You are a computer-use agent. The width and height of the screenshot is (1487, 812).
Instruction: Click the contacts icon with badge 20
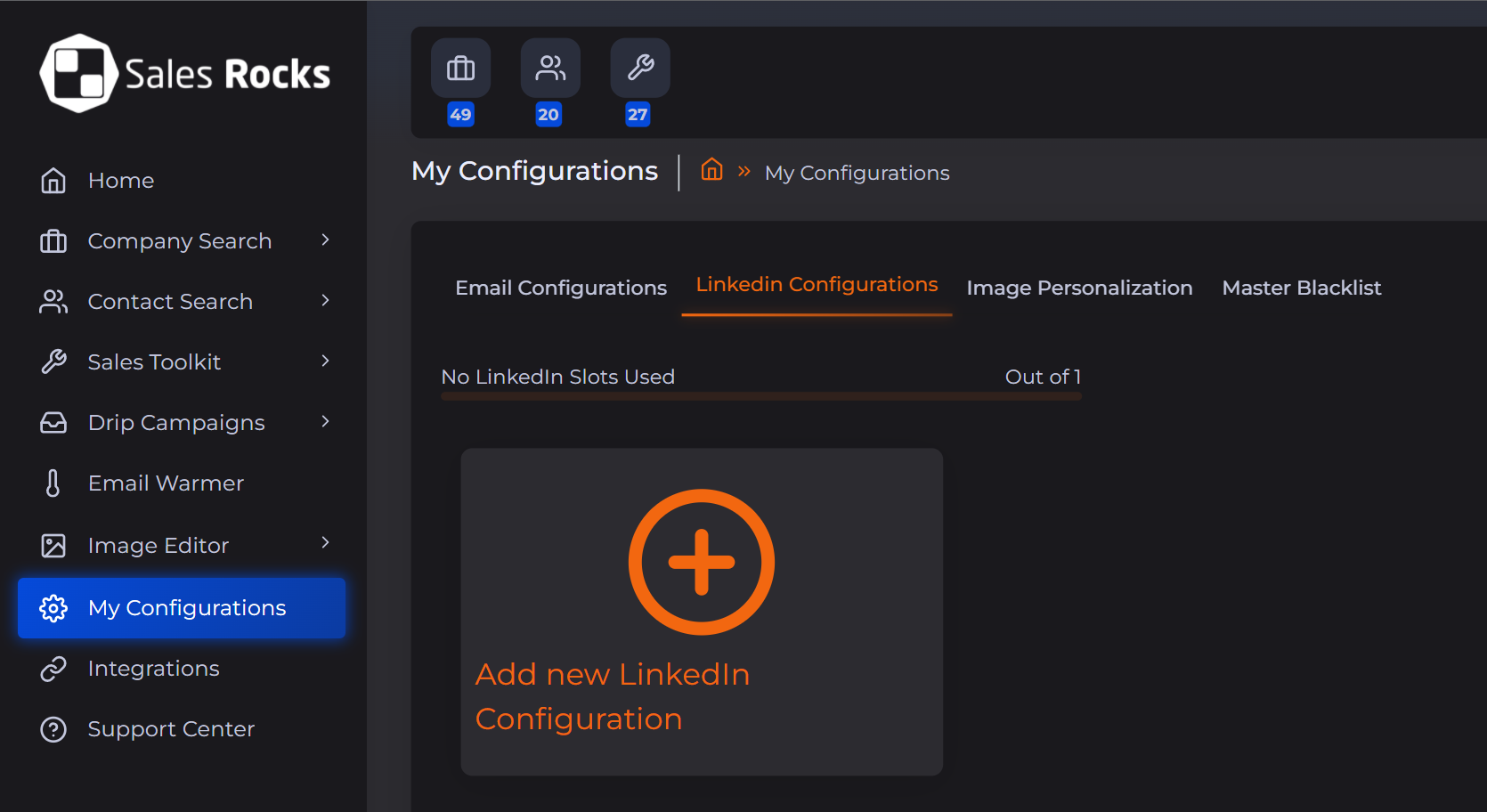click(x=550, y=69)
